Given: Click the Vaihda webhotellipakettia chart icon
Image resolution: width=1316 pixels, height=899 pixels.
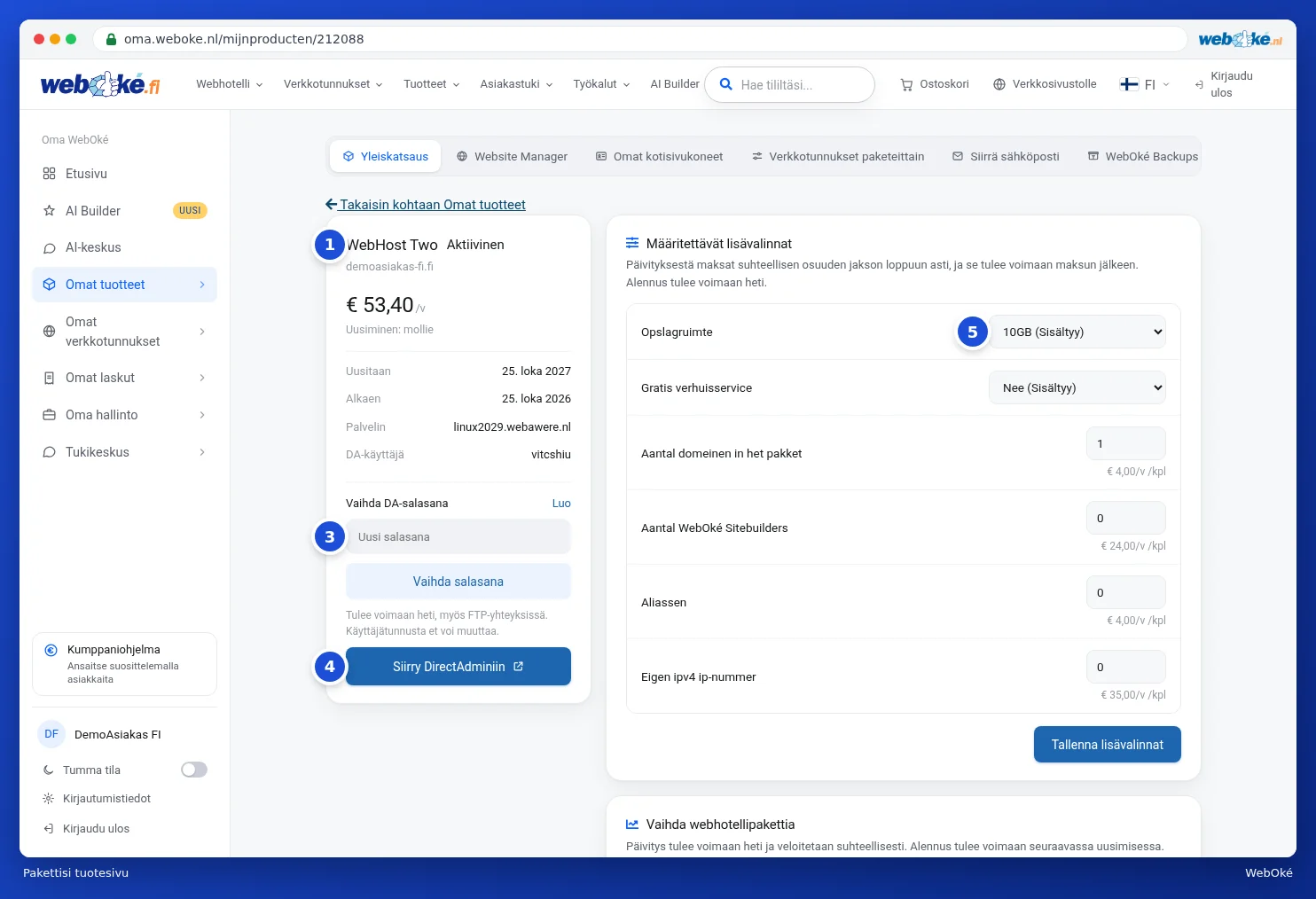Looking at the screenshot, I should (x=632, y=825).
